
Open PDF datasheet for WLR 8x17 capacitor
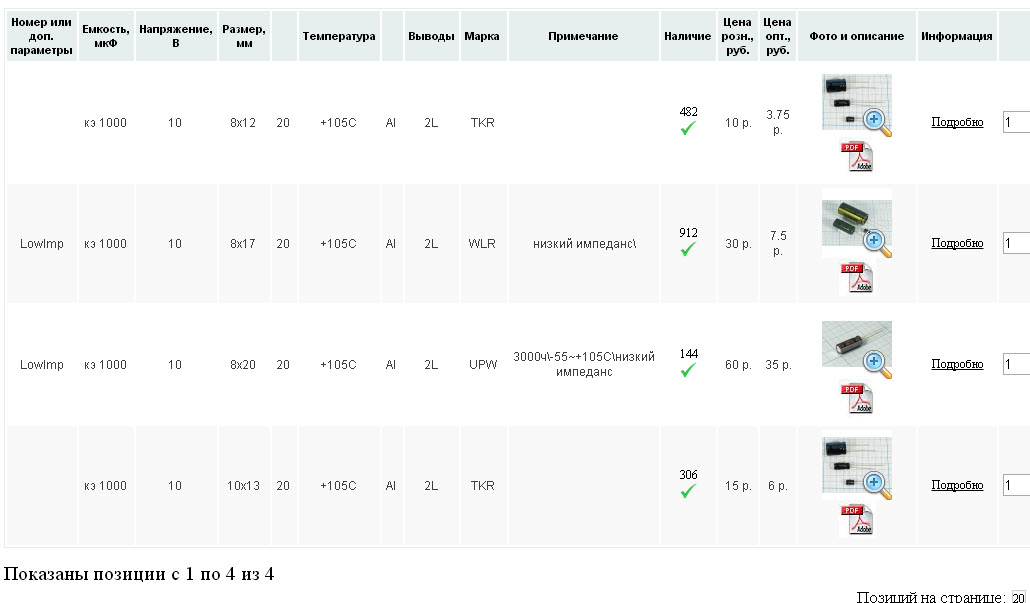pos(857,277)
